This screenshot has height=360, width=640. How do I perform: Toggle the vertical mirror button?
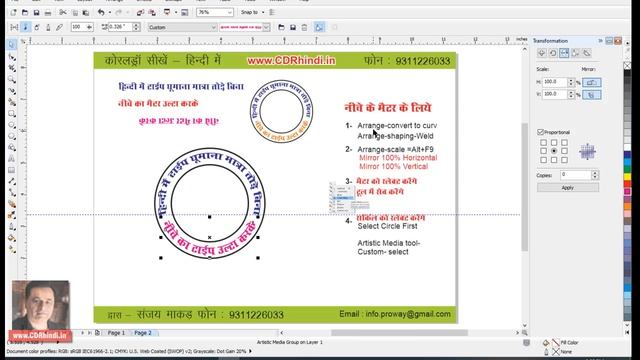point(591,95)
